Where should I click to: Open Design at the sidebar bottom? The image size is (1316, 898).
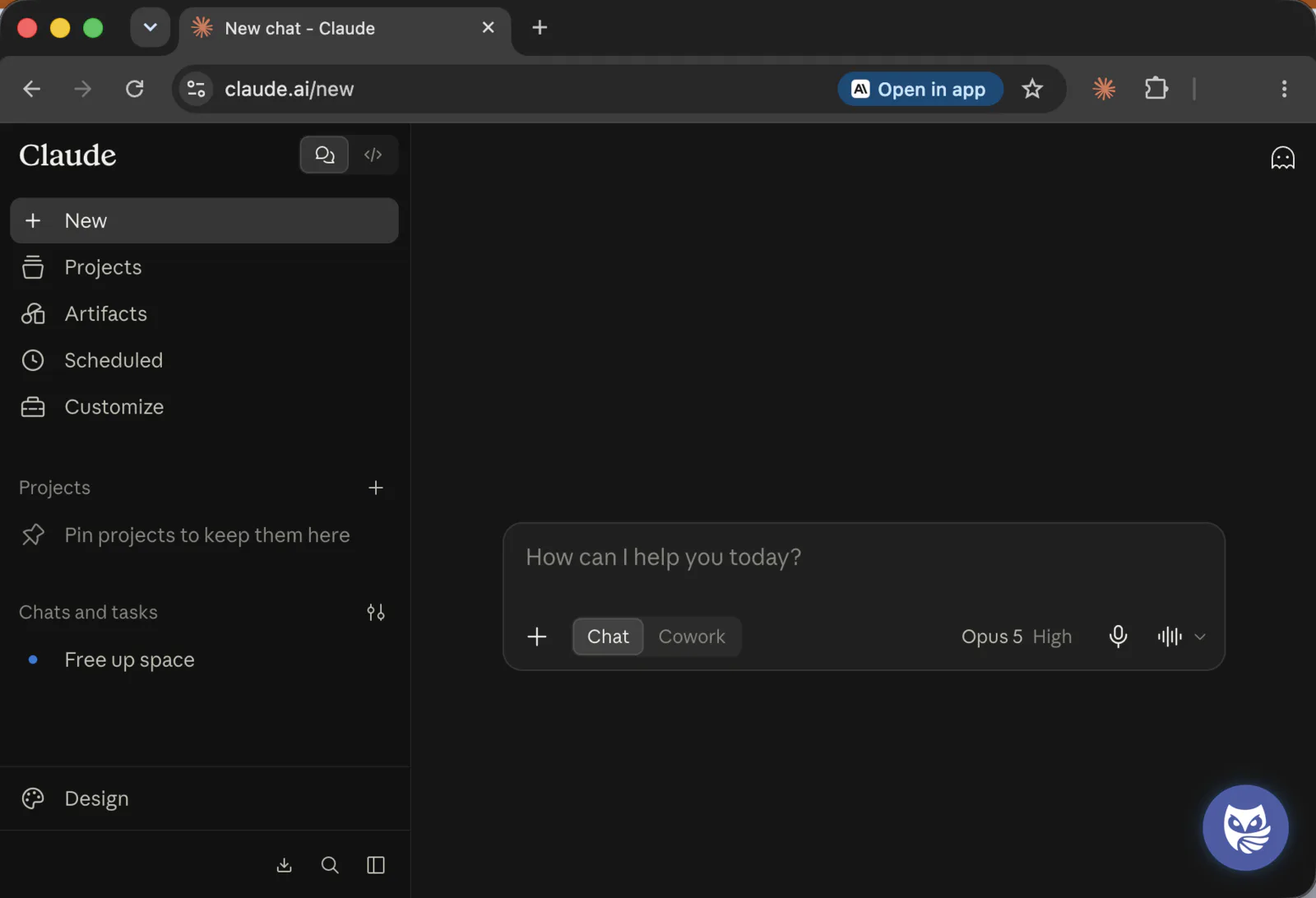click(x=204, y=798)
